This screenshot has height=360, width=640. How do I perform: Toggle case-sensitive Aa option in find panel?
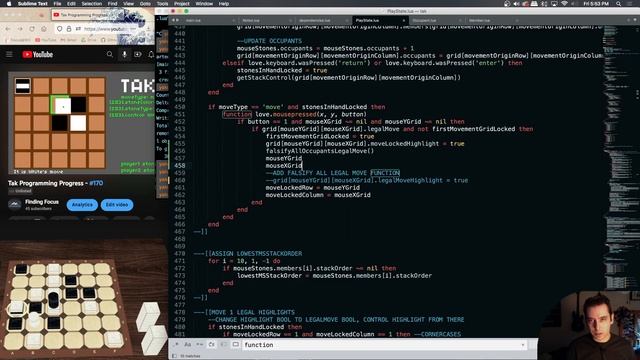(x=188, y=345)
